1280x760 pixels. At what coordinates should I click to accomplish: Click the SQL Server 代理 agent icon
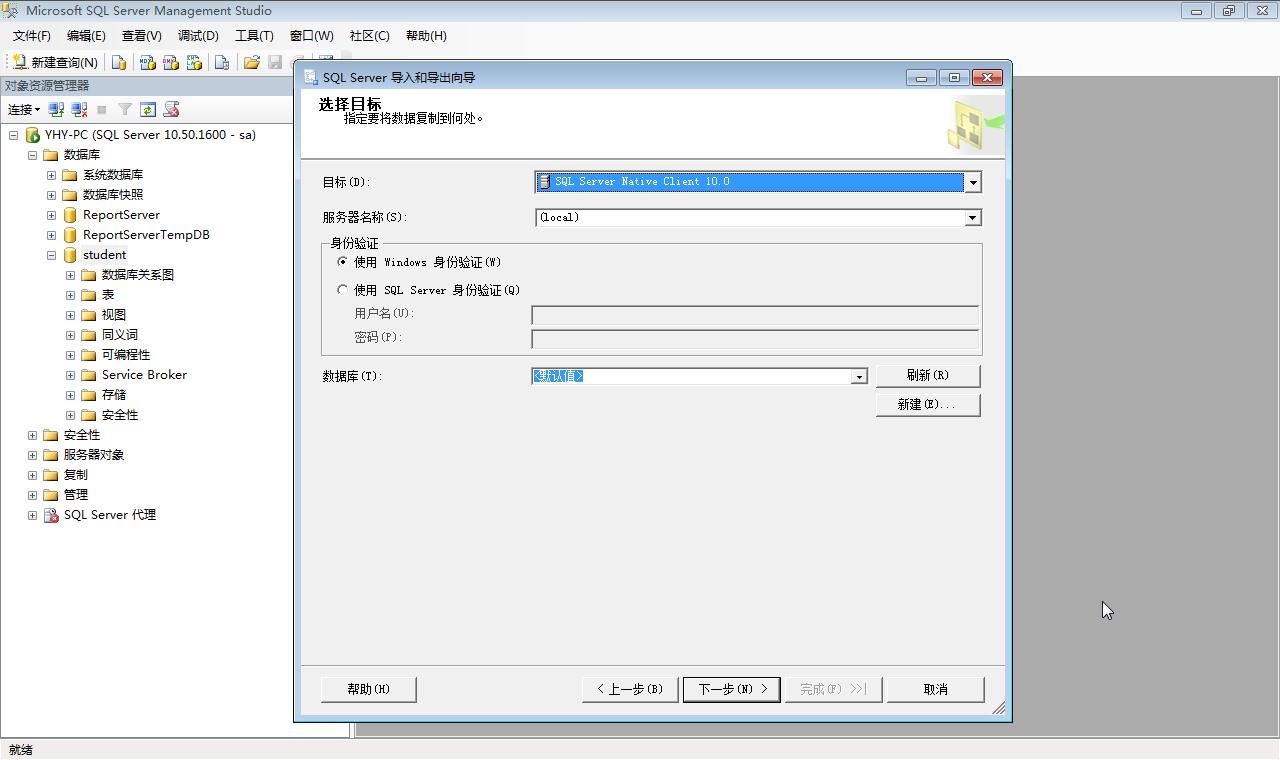pyautogui.click(x=51, y=515)
